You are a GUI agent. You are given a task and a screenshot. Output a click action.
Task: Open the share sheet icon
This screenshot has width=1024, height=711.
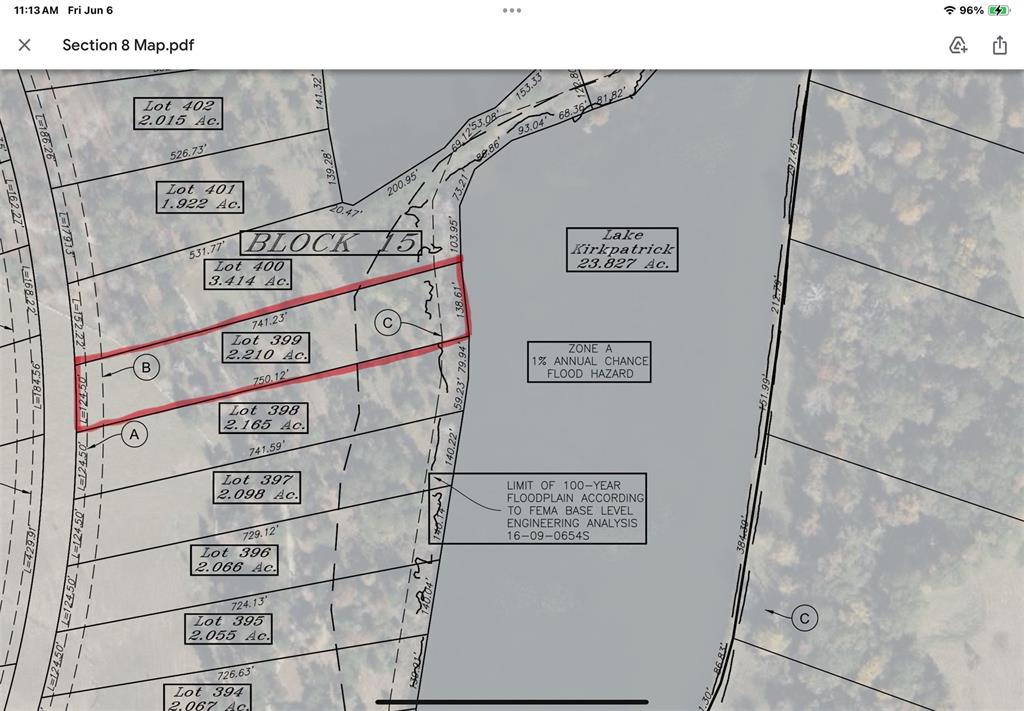pyautogui.click(x=999, y=45)
